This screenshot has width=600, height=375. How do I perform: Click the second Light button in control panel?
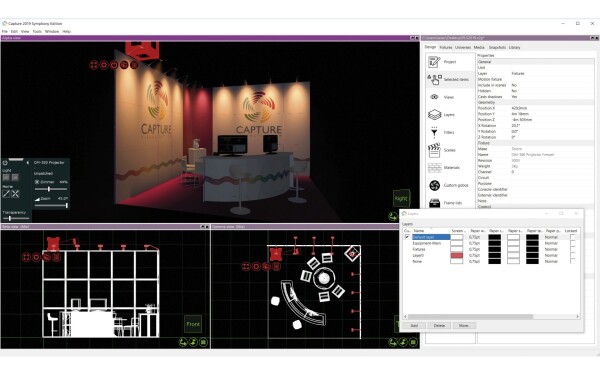pyautogui.click(x=15, y=177)
